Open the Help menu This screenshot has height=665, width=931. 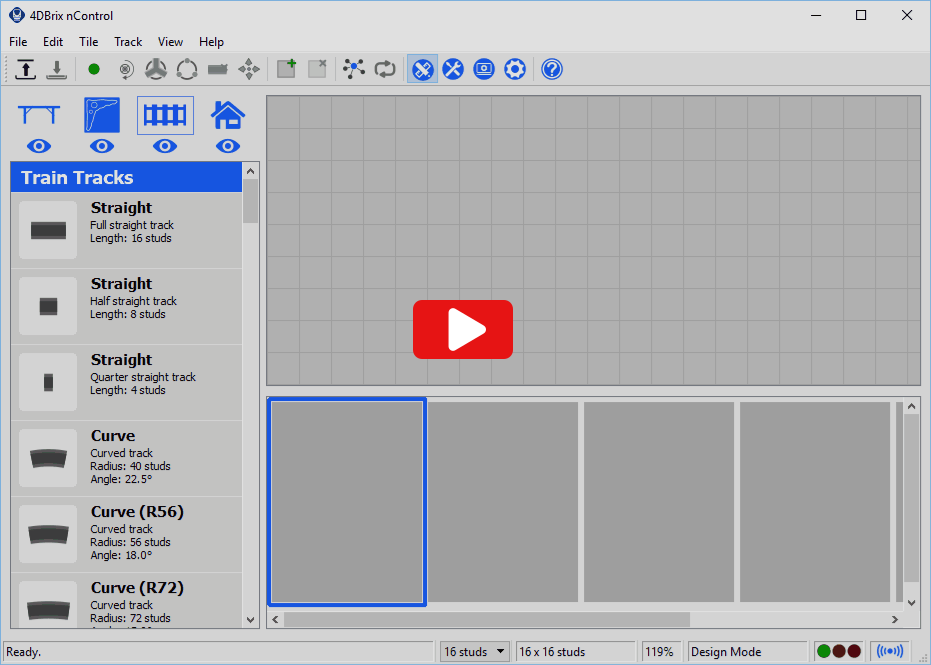click(211, 42)
